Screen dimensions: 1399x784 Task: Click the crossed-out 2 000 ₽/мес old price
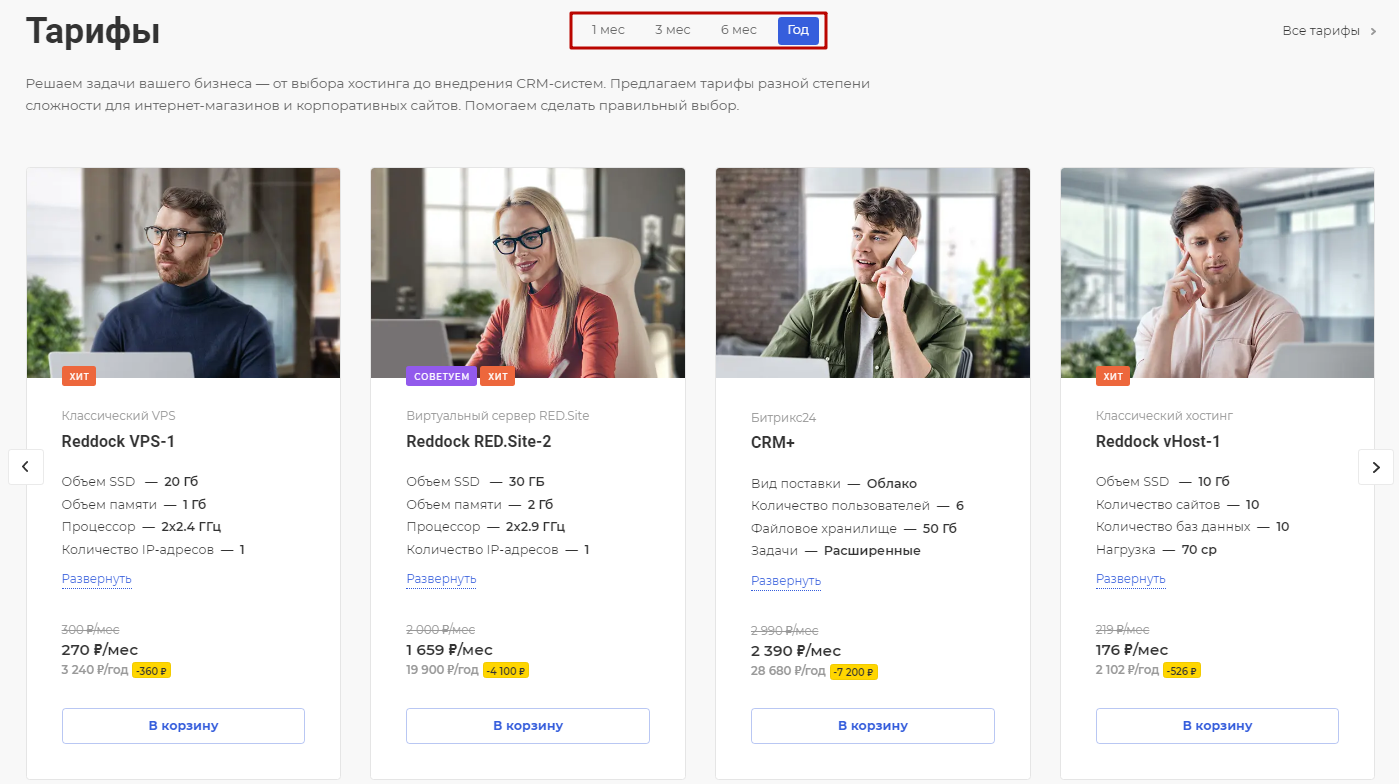tap(441, 630)
